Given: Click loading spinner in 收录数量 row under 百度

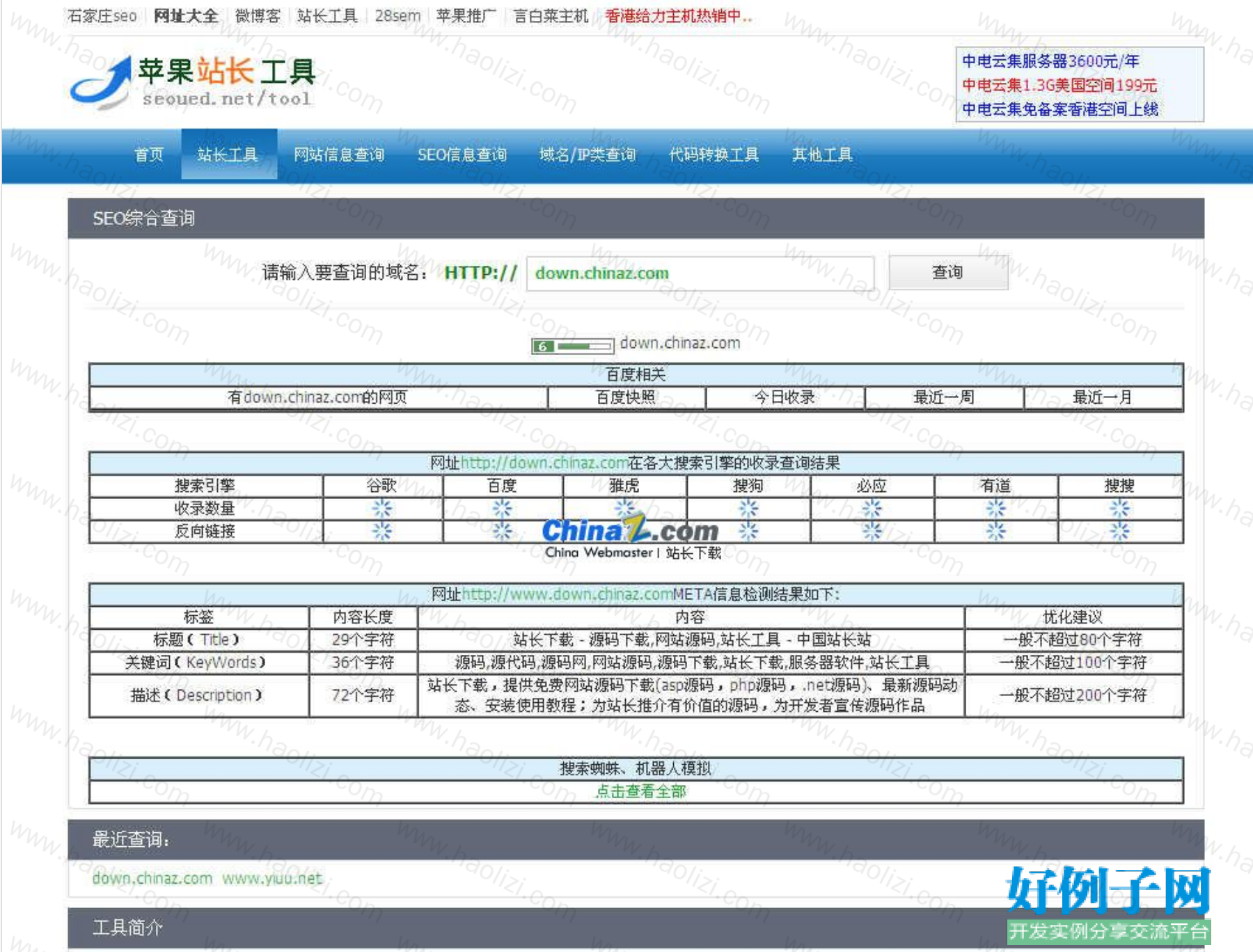Looking at the screenshot, I should pyautogui.click(x=502, y=509).
